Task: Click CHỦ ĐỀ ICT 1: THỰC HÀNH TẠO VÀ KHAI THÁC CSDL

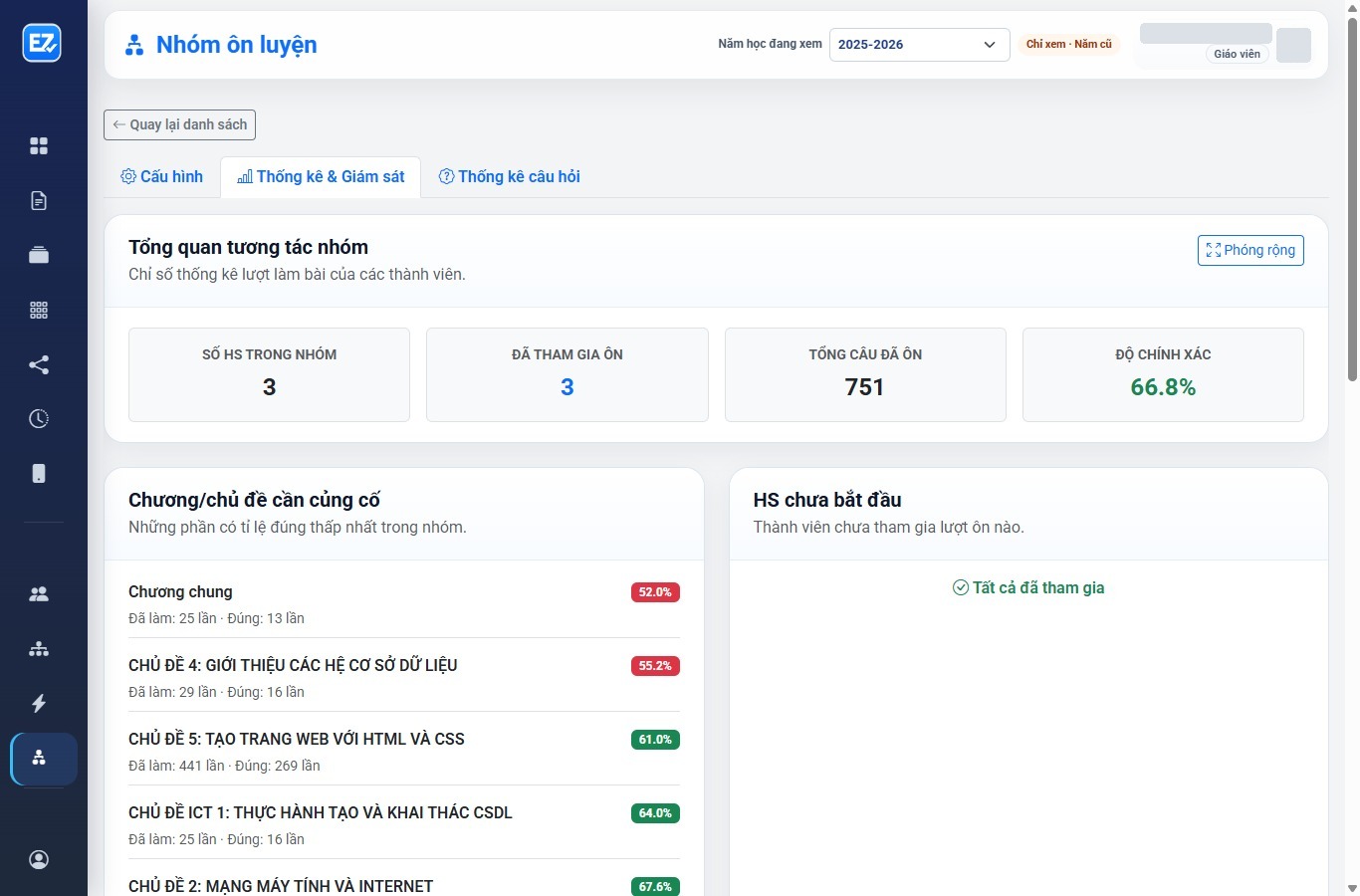Action: pyautogui.click(x=321, y=812)
